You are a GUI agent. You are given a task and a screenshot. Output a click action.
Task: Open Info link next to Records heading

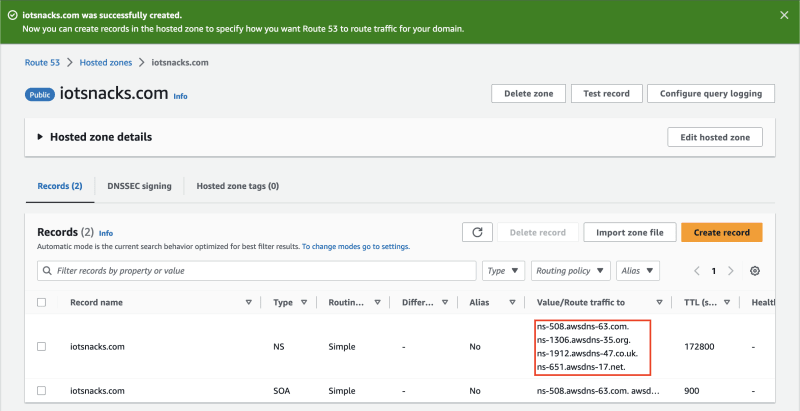106,233
